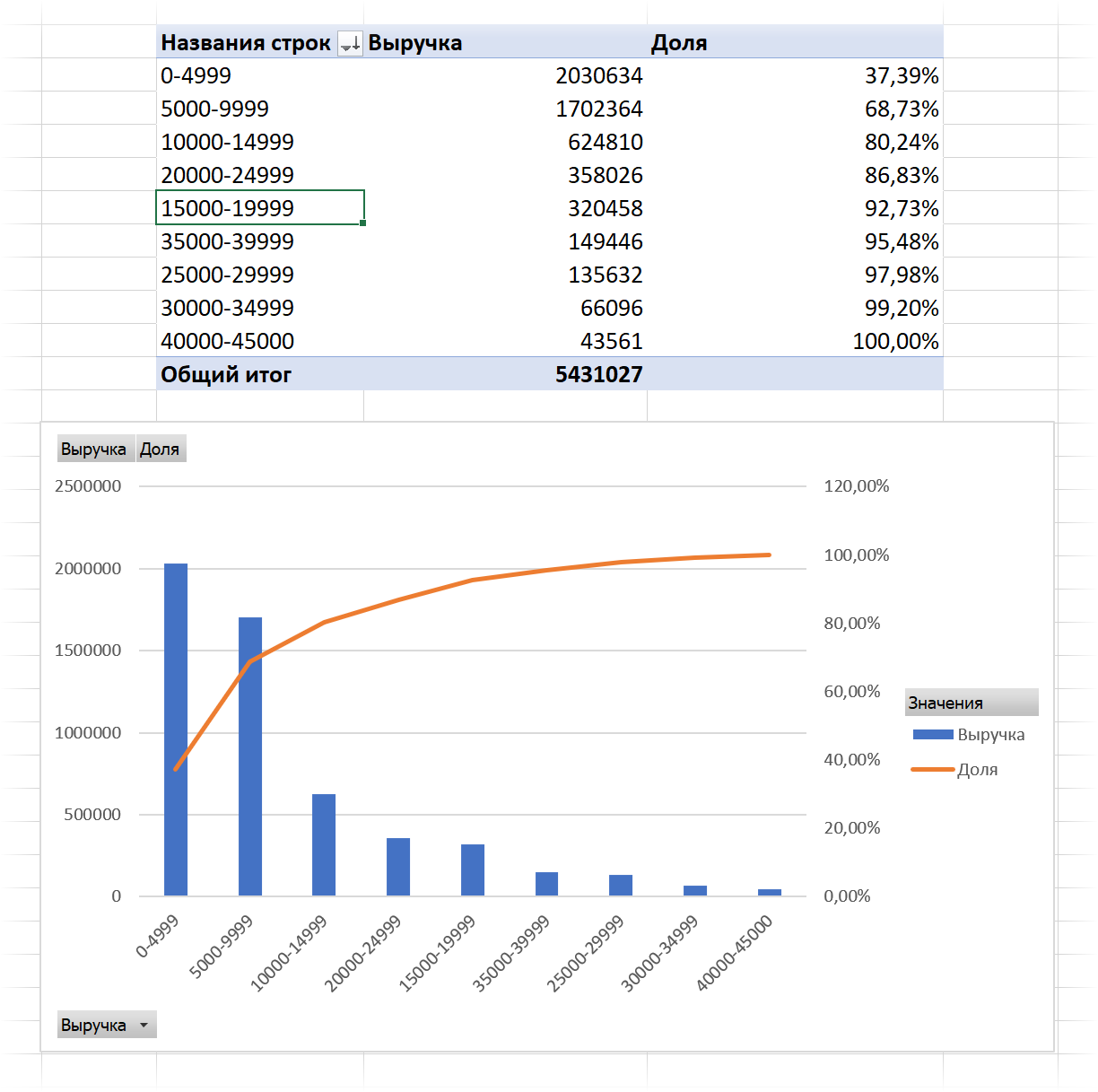
Task: Select the revenue value 2030634
Action: click(505, 76)
